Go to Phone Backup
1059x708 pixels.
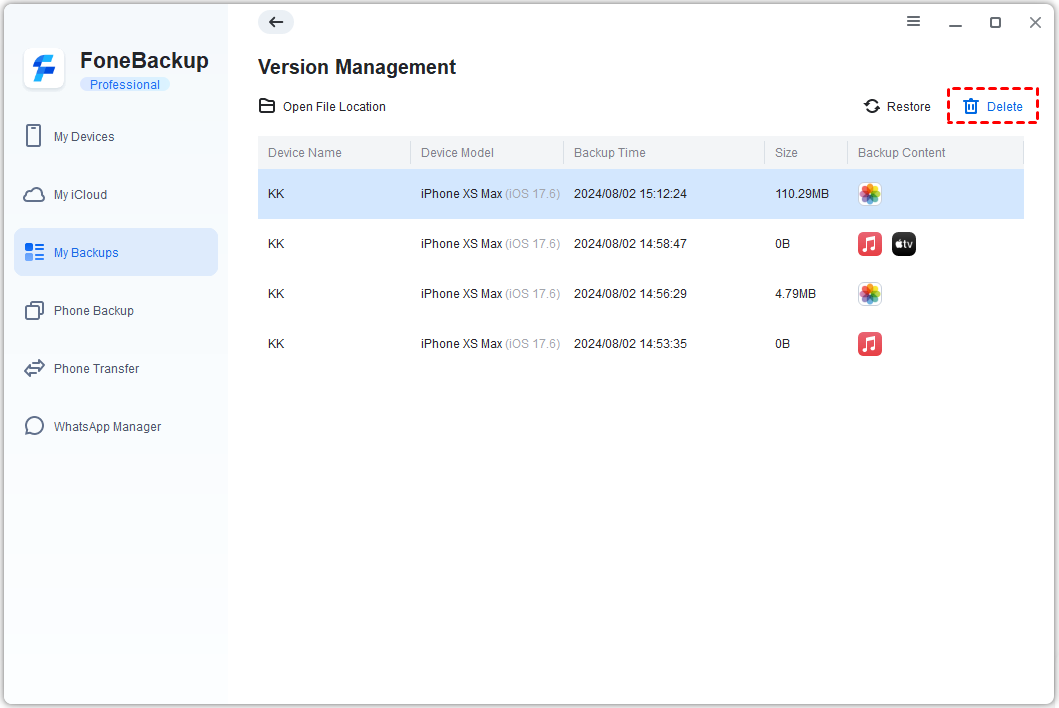pyautogui.click(x=115, y=311)
